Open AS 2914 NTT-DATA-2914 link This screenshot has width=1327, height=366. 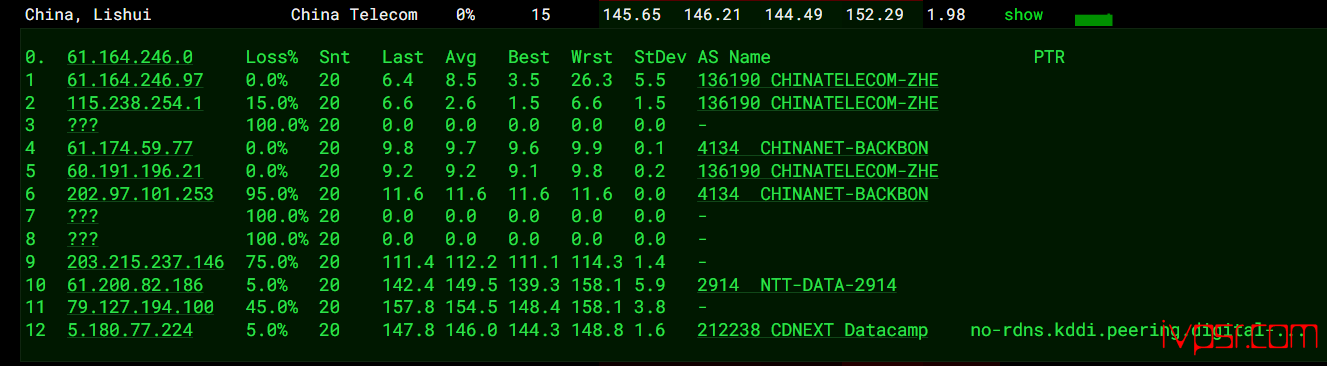pyautogui.click(x=797, y=285)
